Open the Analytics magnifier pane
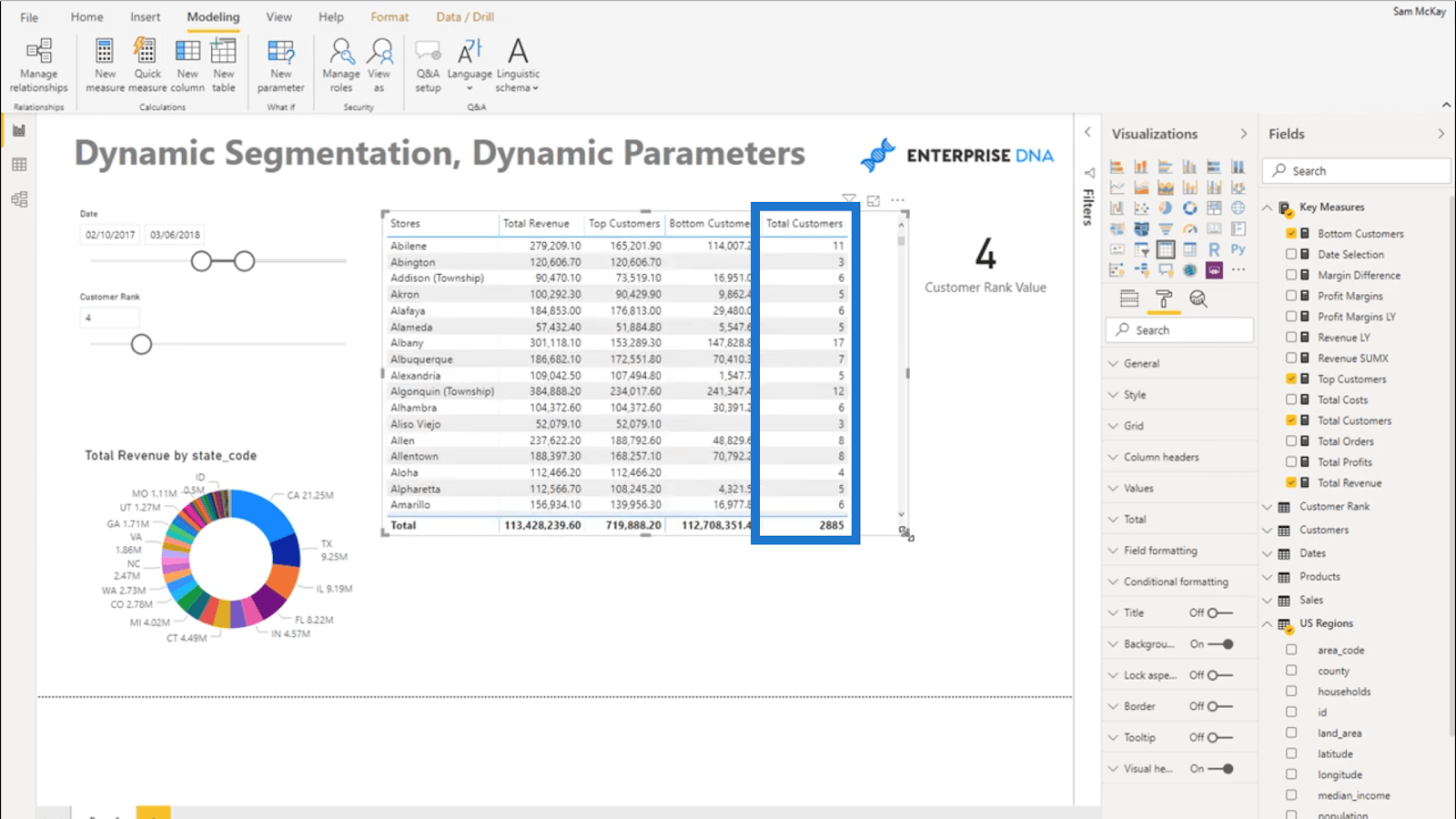 1198,298
